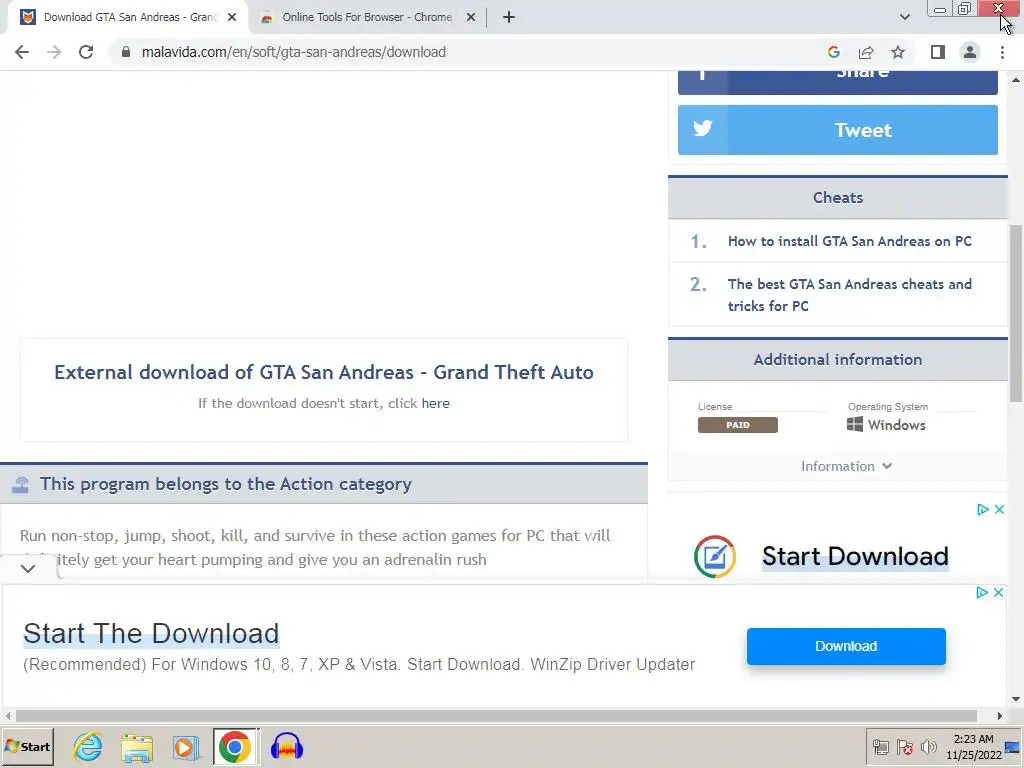The width and height of the screenshot is (1024, 768).
Task: Collapse the bottom ad with chevron
Action: pos(27,569)
